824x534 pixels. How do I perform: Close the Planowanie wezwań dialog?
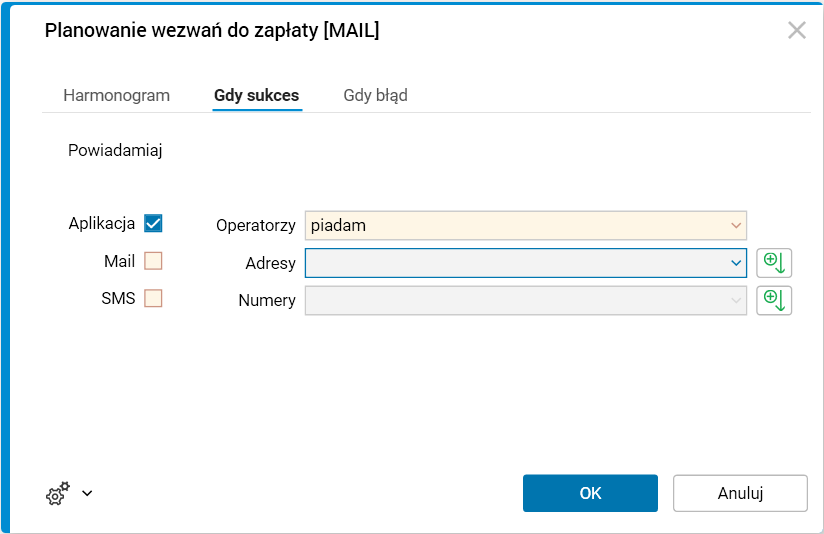tap(797, 30)
